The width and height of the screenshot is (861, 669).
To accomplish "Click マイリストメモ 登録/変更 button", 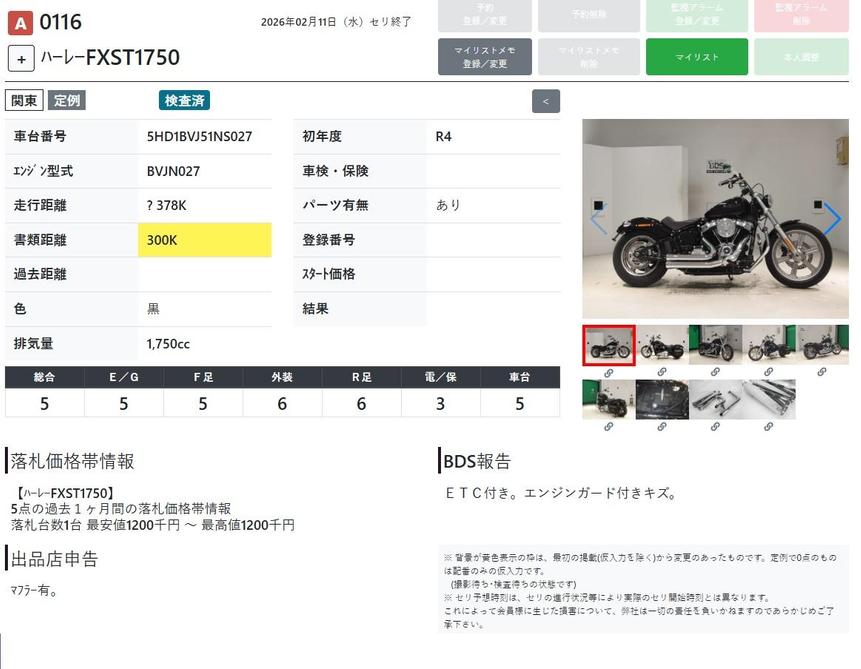I will coord(484,57).
